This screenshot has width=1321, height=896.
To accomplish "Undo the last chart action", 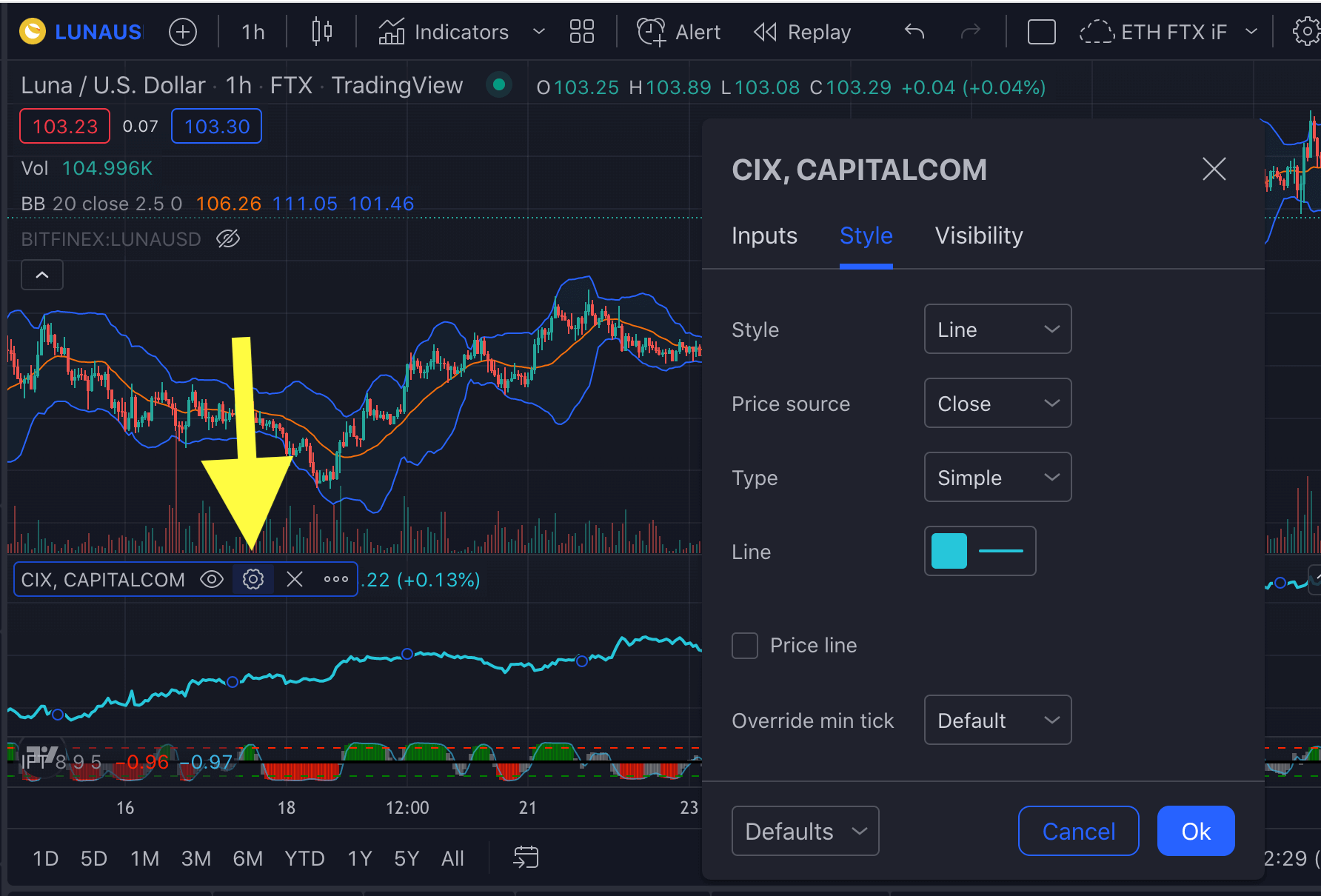I will [x=914, y=32].
